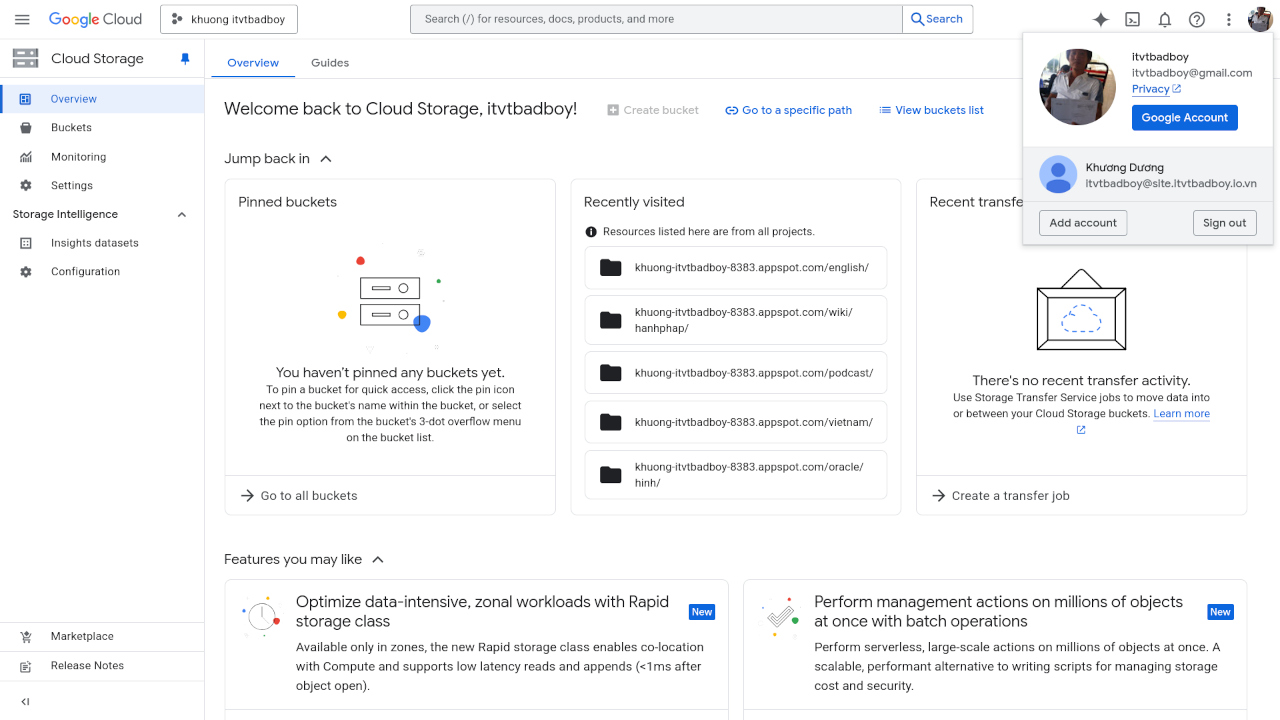The width and height of the screenshot is (1280, 720).
Task: Open the batch operations feature card
Action: point(995,648)
